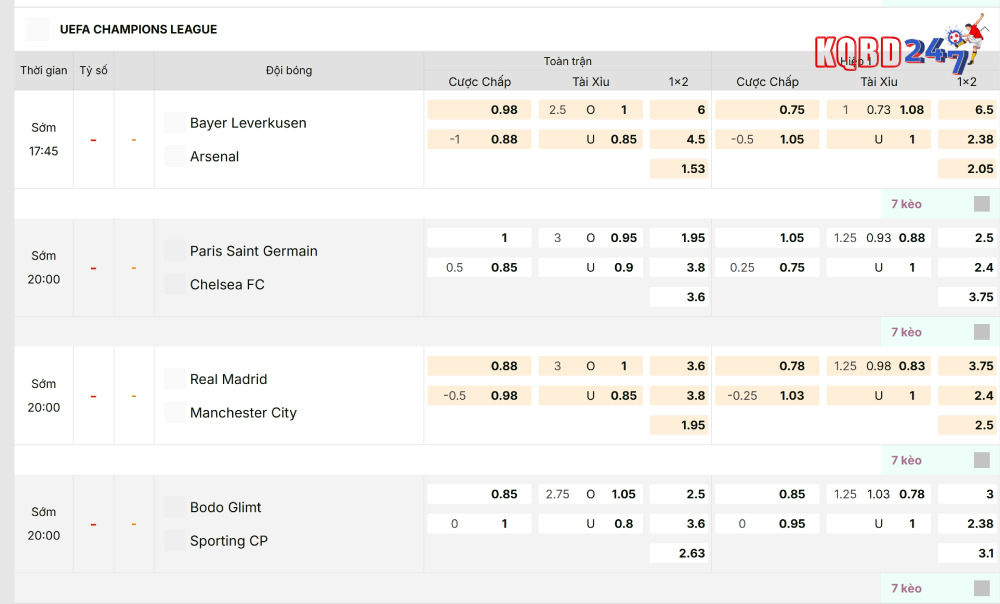1000x604 pixels.
Task: Click the "Đội bóng" column header
Action: coord(289,70)
